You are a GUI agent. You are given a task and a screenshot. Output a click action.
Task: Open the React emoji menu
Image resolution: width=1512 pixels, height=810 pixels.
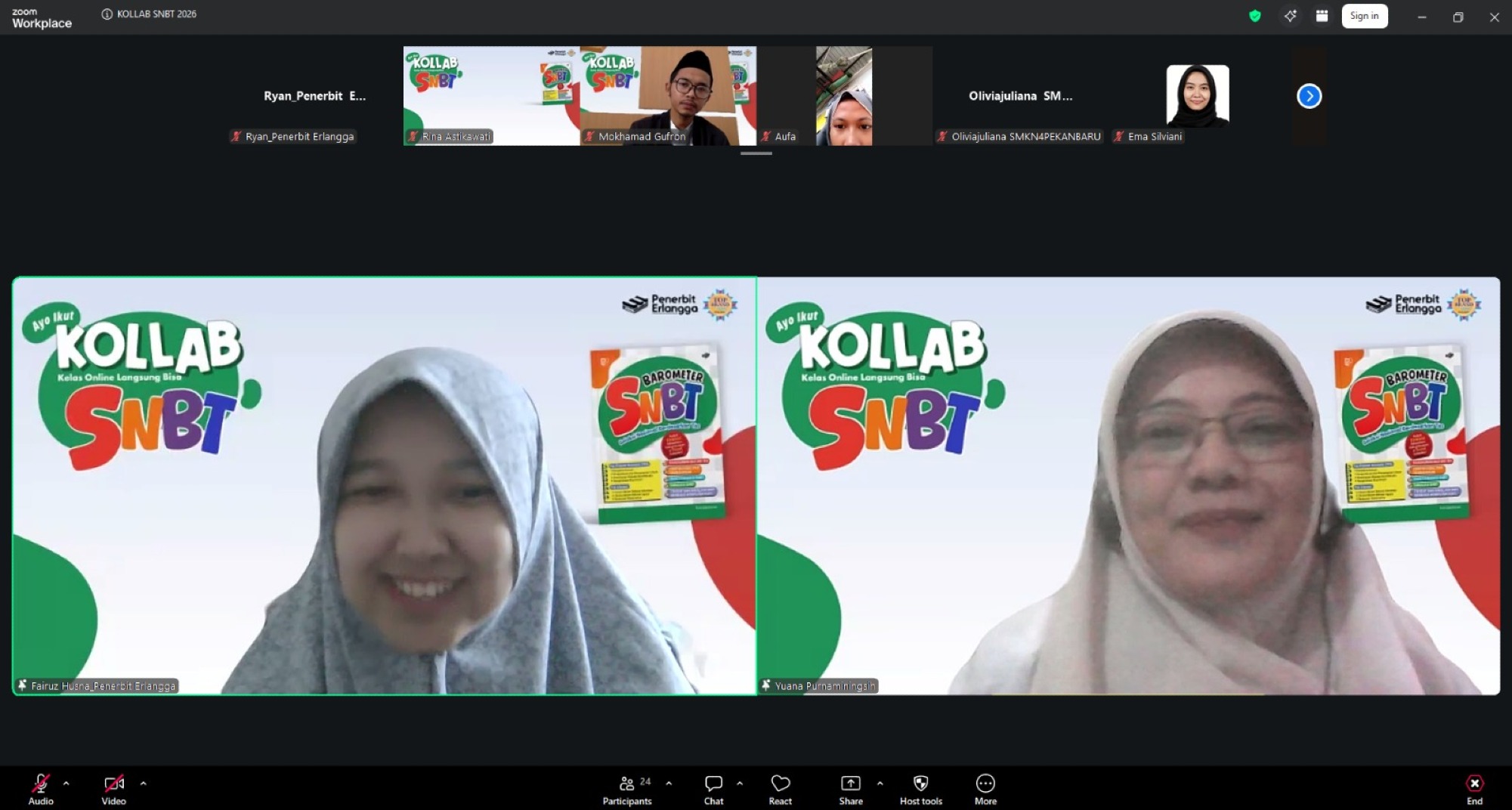(x=780, y=788)
